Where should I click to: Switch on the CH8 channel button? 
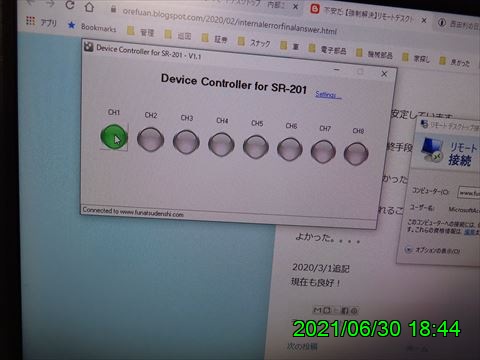(356, 154)
